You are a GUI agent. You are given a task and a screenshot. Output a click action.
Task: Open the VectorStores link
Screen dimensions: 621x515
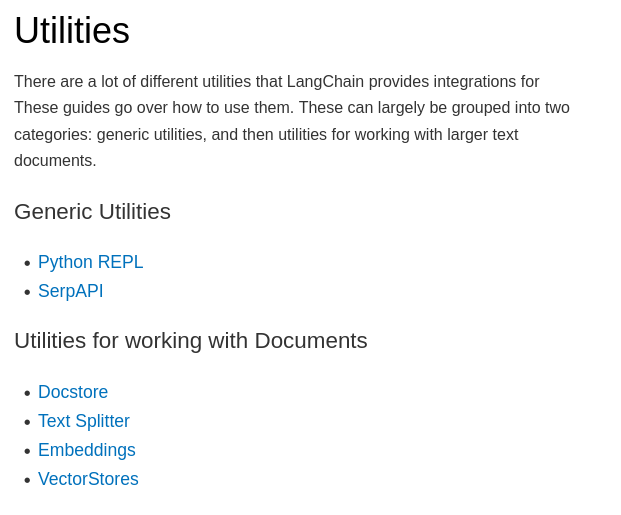pos(88,479)
